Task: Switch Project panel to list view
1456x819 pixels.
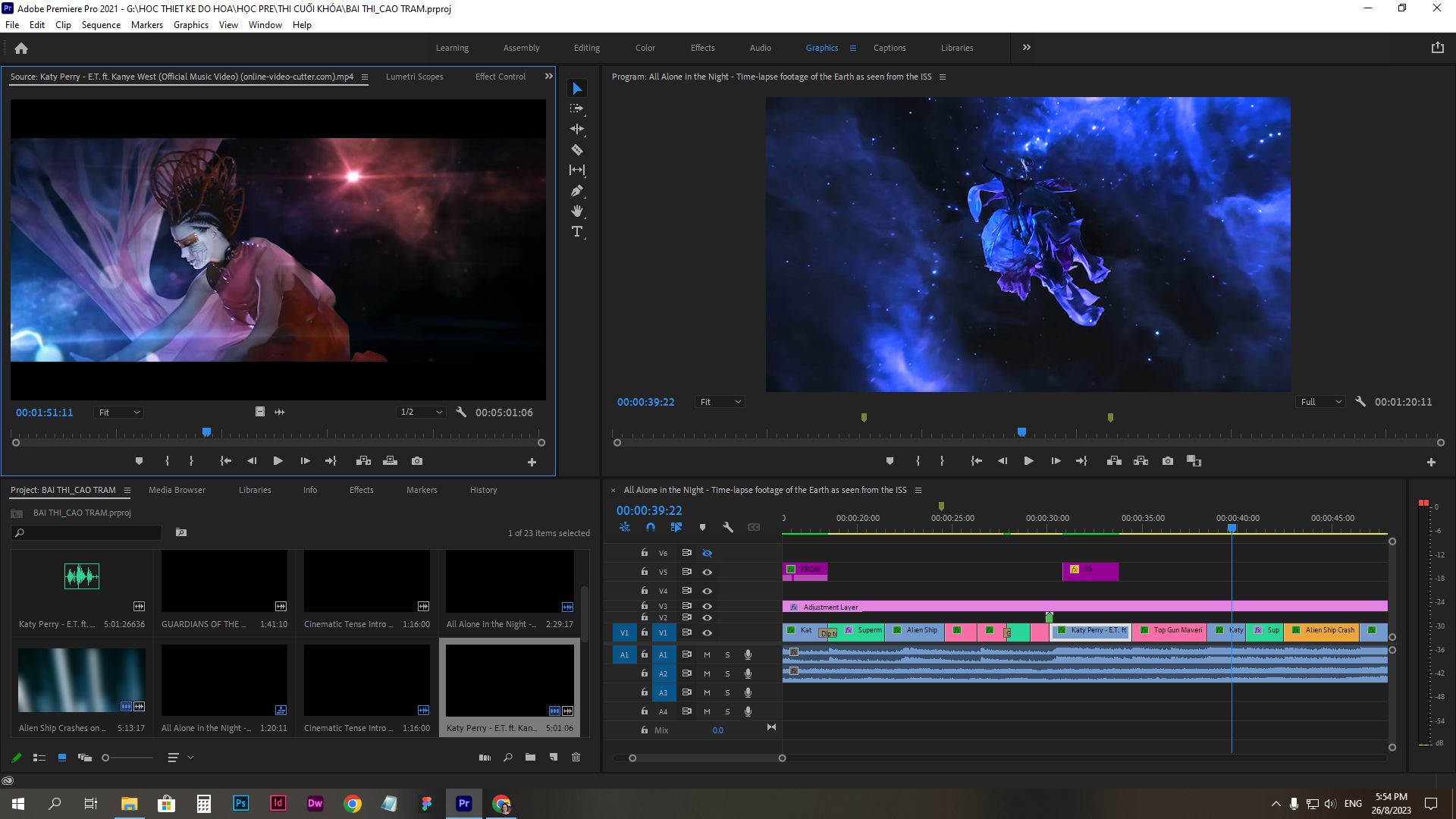Action: 39,758
